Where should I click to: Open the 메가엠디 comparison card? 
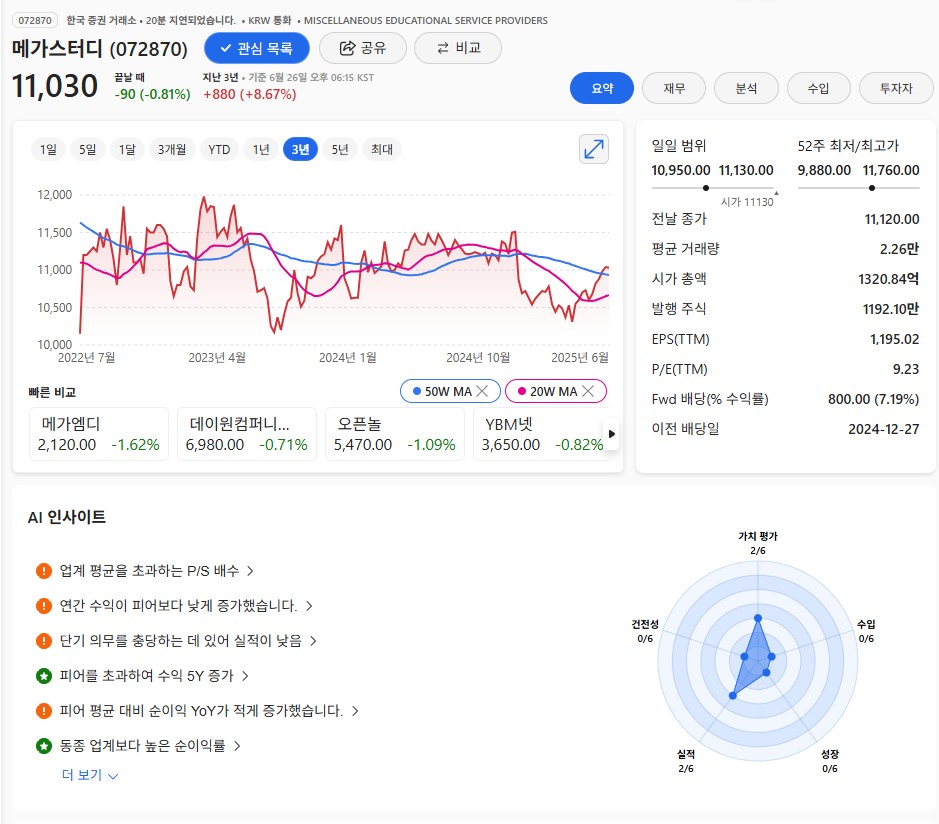[x=99, y=434]
